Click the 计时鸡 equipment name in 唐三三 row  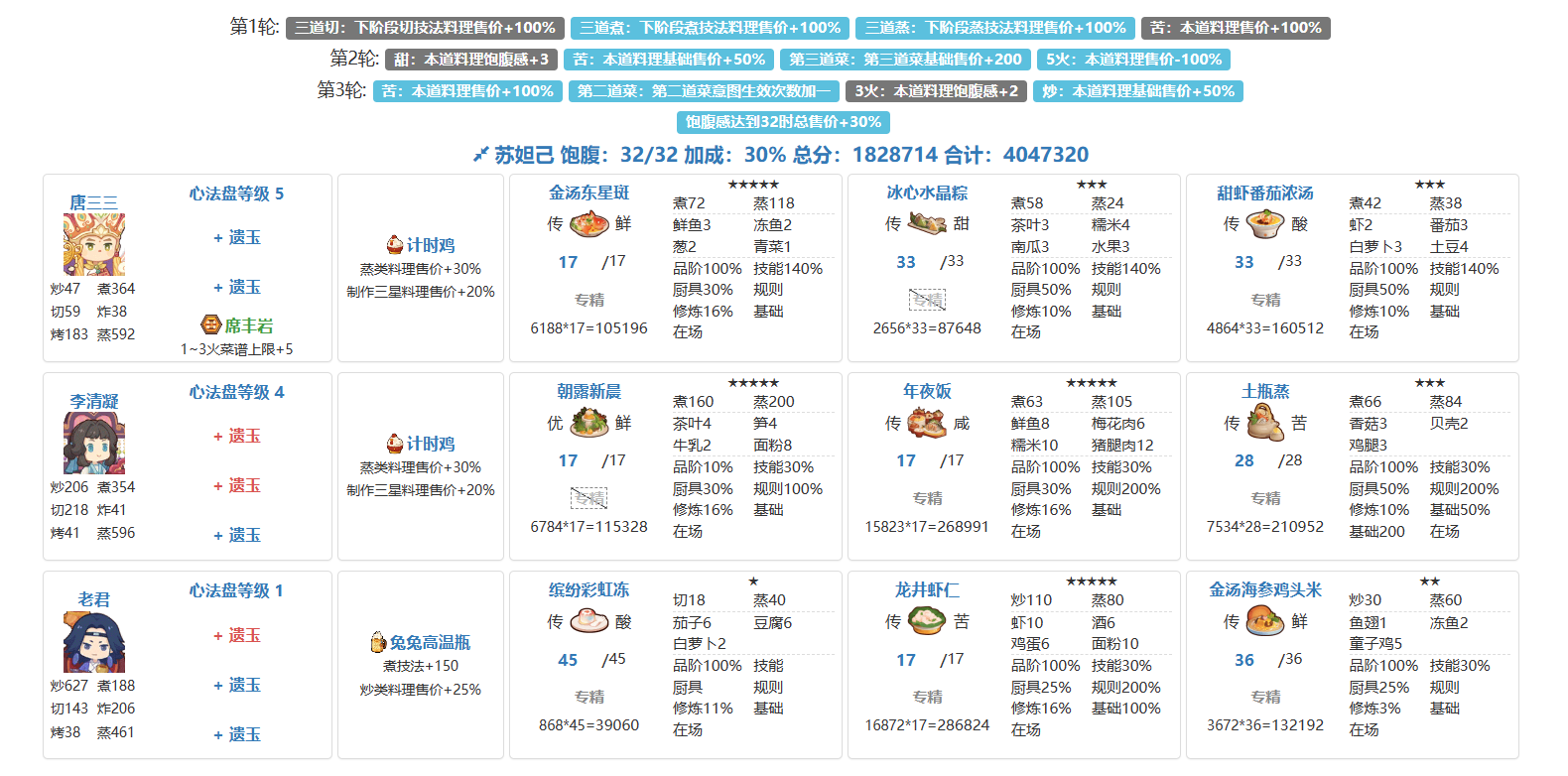(430, 245)
